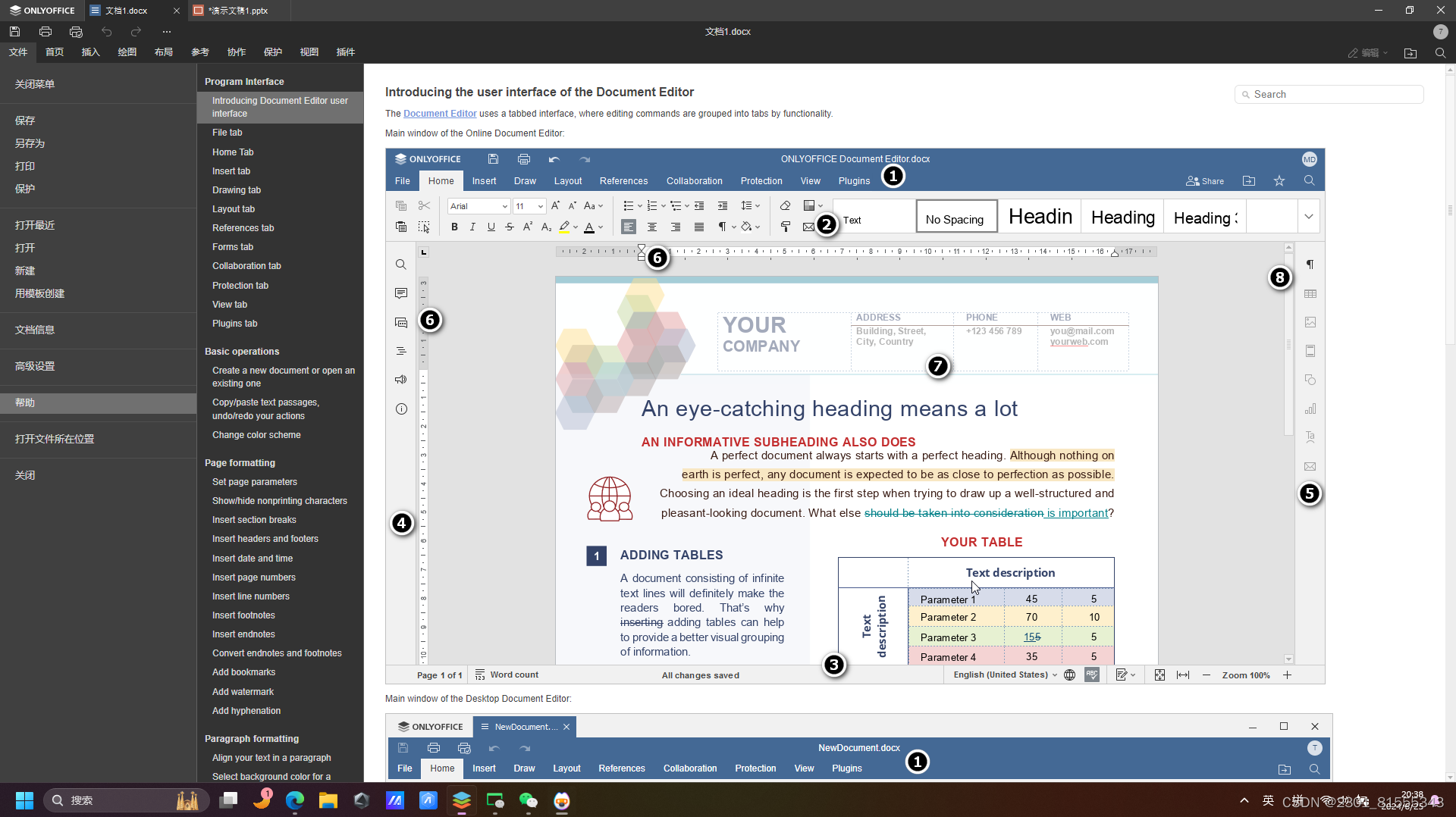The height and width of the screenshot is (817, 1456).
Task: Click the Redo arrow icon
Action: point(136,32)
